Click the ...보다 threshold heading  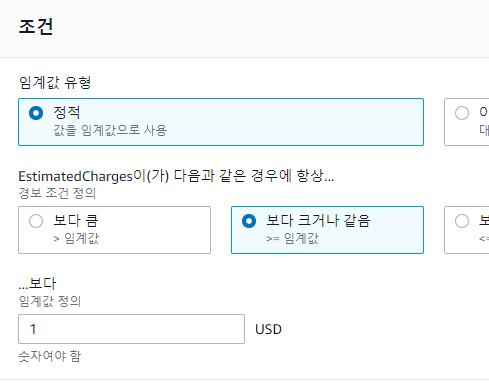37,284
